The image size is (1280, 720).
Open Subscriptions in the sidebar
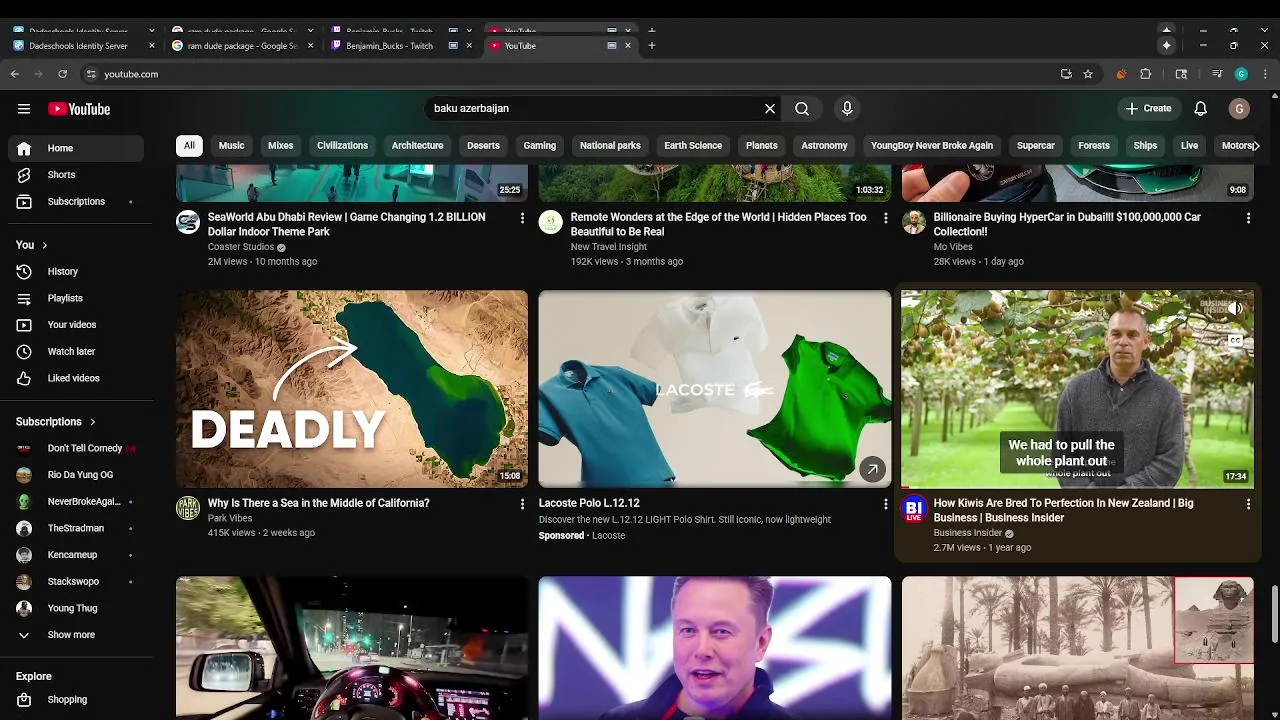tap(76, 202)
